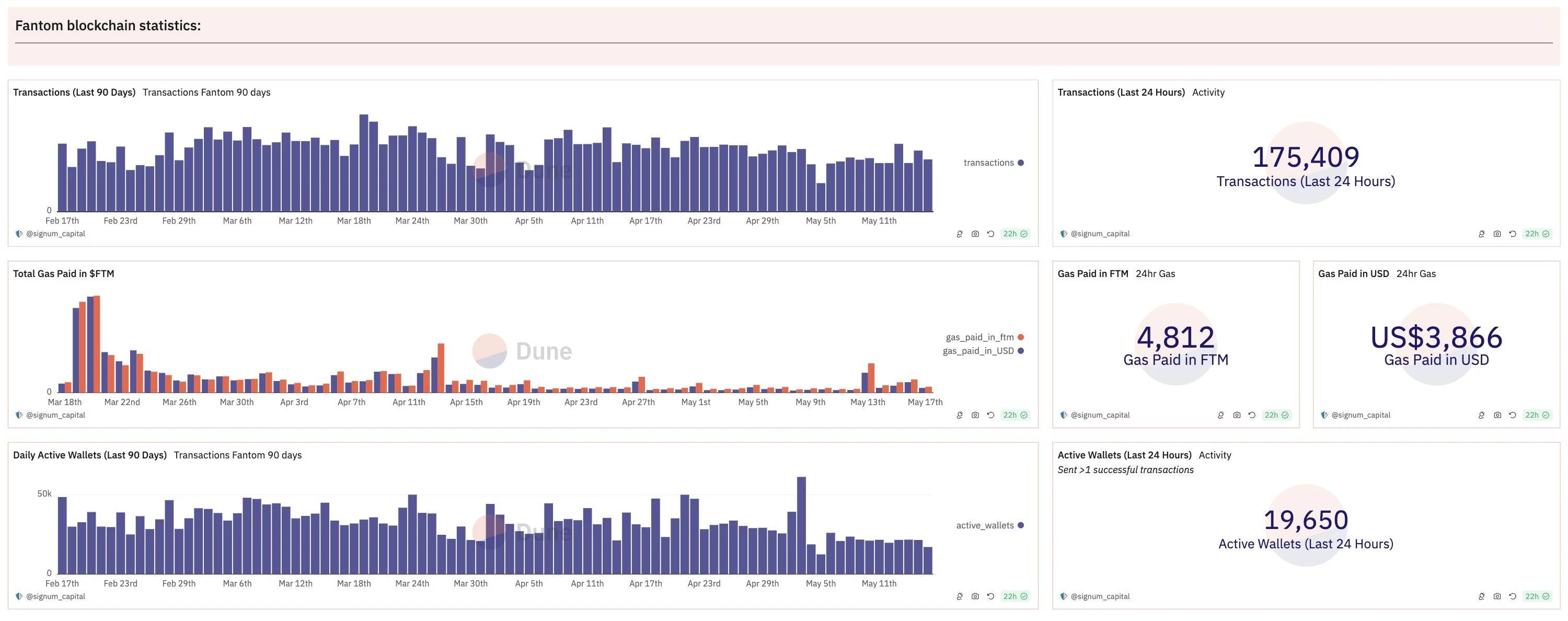Click plug icon on Daily Active Wallets chart
The height and width of the screenshot is (621, 1568).
[x=960, y=596]
